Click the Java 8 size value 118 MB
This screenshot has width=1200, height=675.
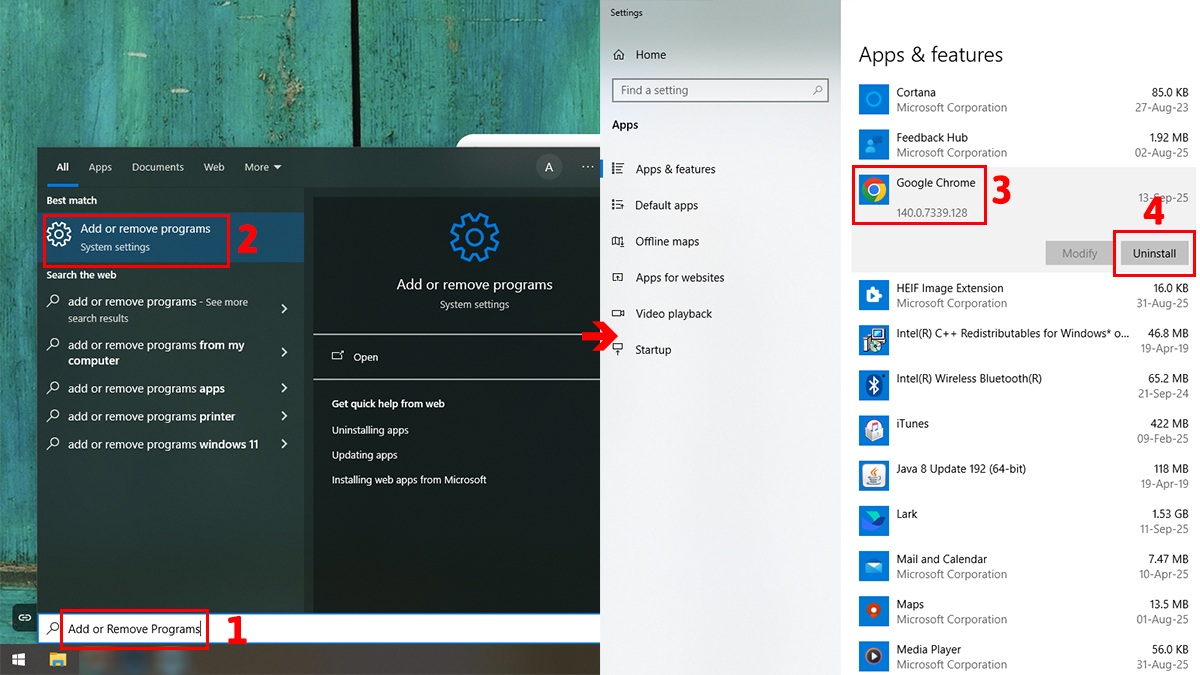[x=1171, y=469]
